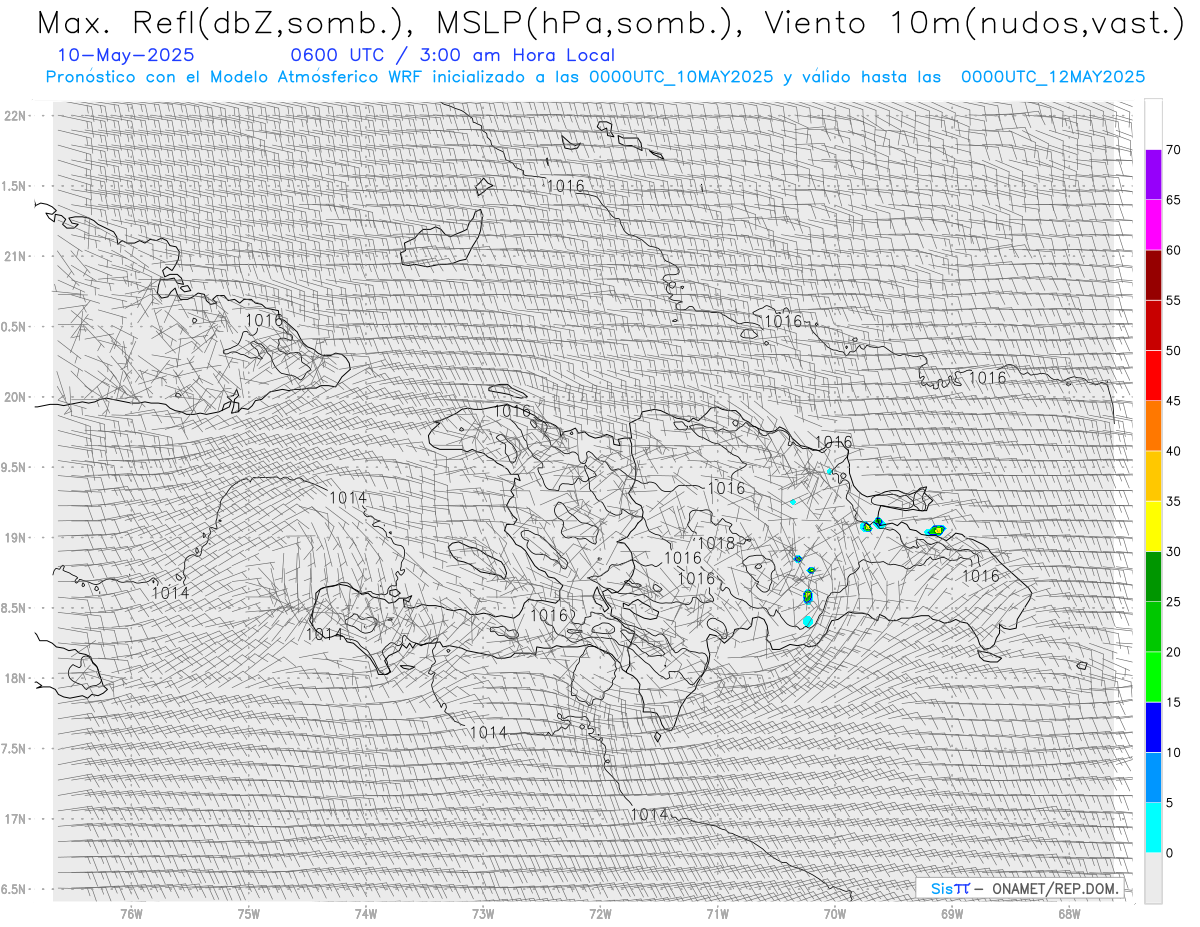Click the colorbar value '25'
This screenshot has width=1200, height=927.
(x=1173, y=602)
